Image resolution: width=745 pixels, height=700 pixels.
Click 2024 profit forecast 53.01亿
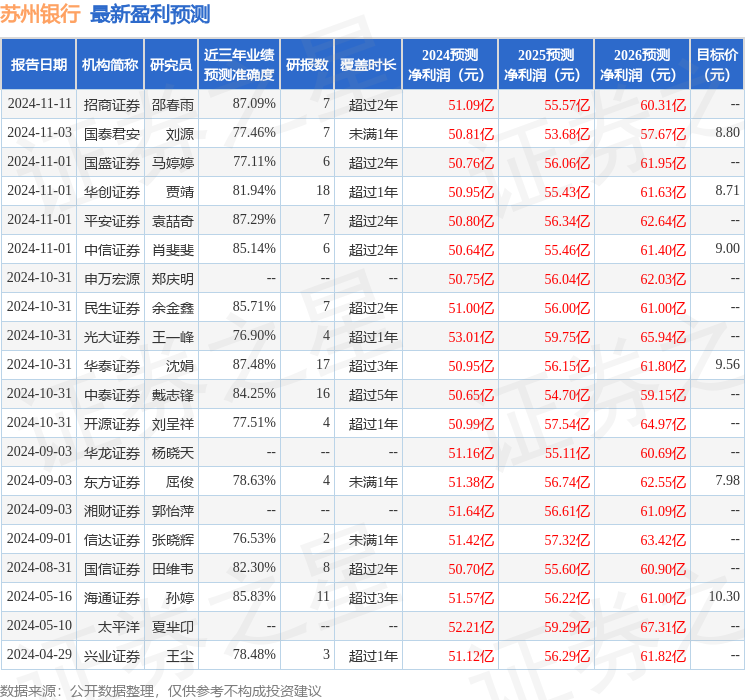tap(471, 337)
